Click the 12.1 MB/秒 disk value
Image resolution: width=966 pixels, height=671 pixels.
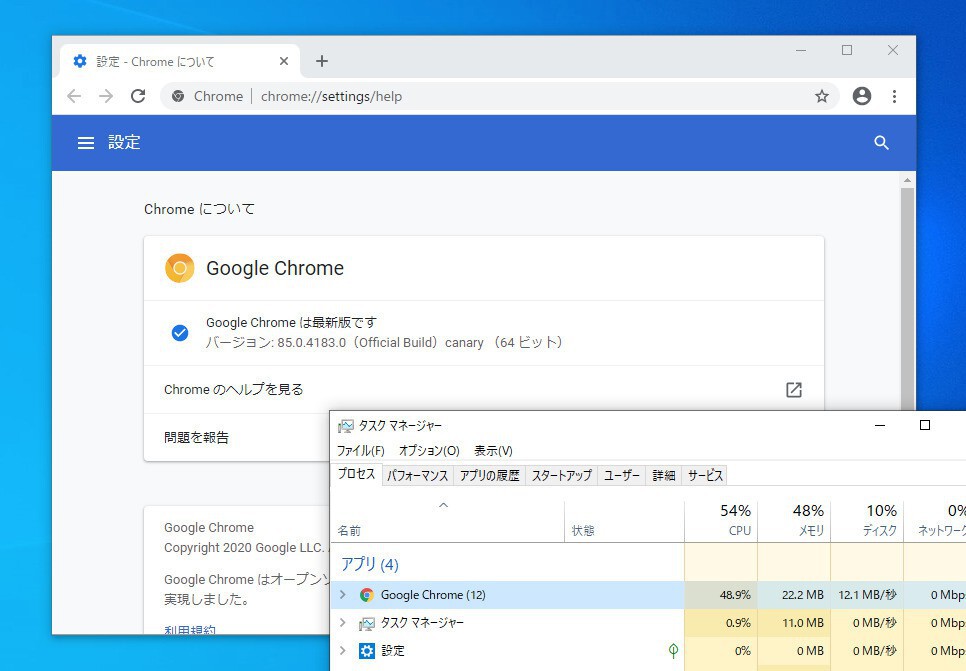pos(867,595)
